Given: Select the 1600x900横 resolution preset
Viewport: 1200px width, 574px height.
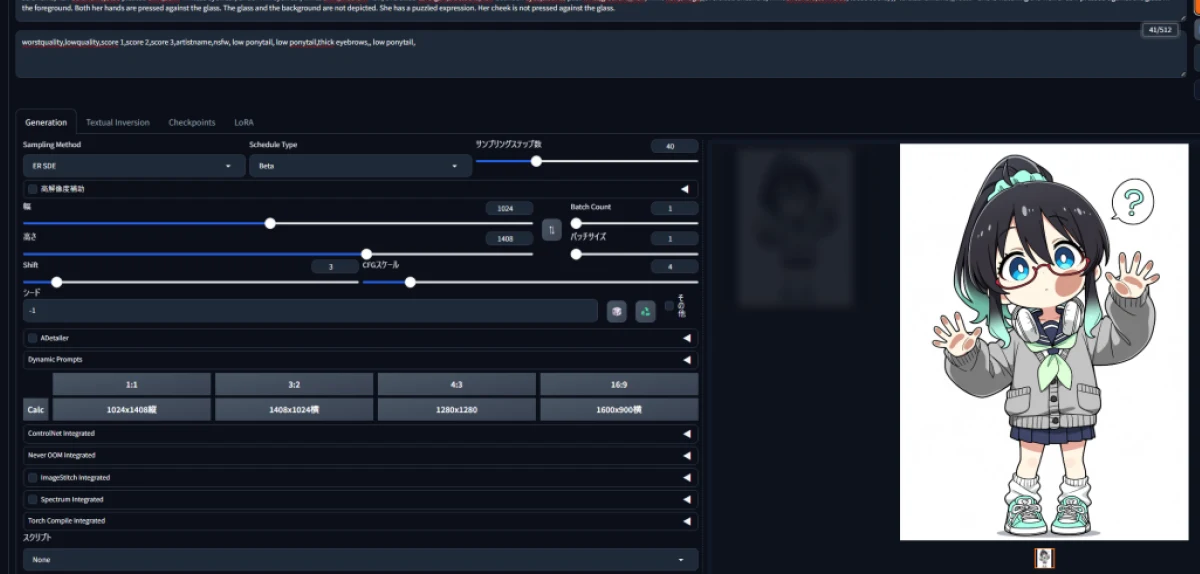Looking at the screenshot, I should (619, 410).
